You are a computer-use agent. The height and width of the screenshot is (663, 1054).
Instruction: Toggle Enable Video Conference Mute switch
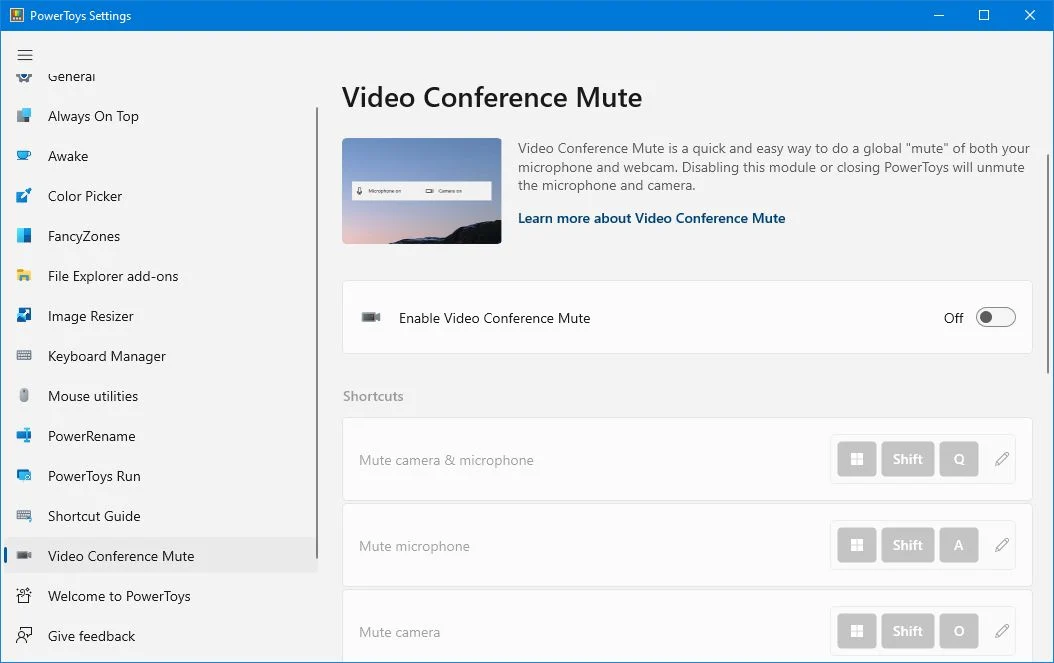tap(996, 317)
